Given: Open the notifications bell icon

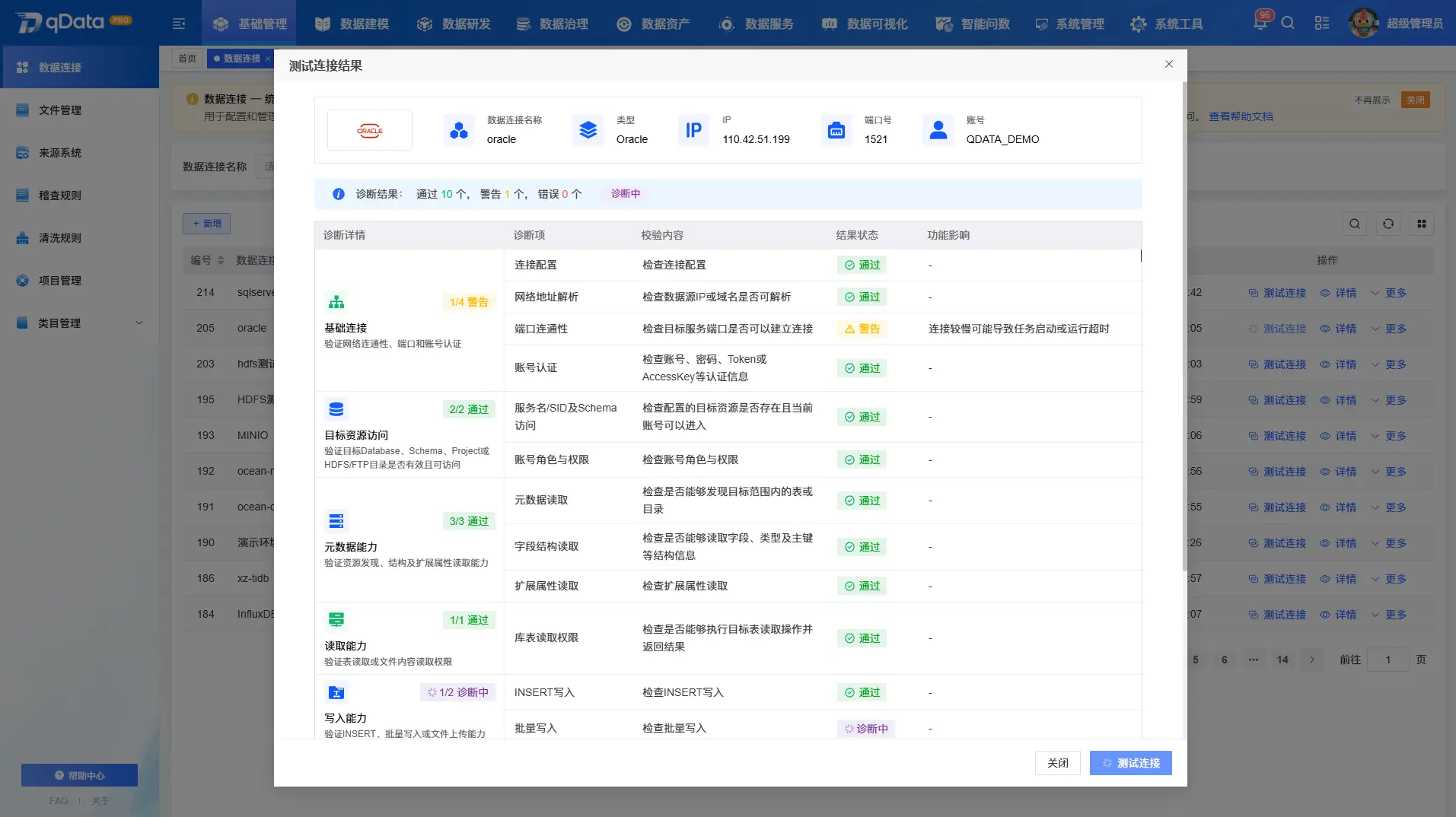Looking at the screenshot, I should point(1260,23).
